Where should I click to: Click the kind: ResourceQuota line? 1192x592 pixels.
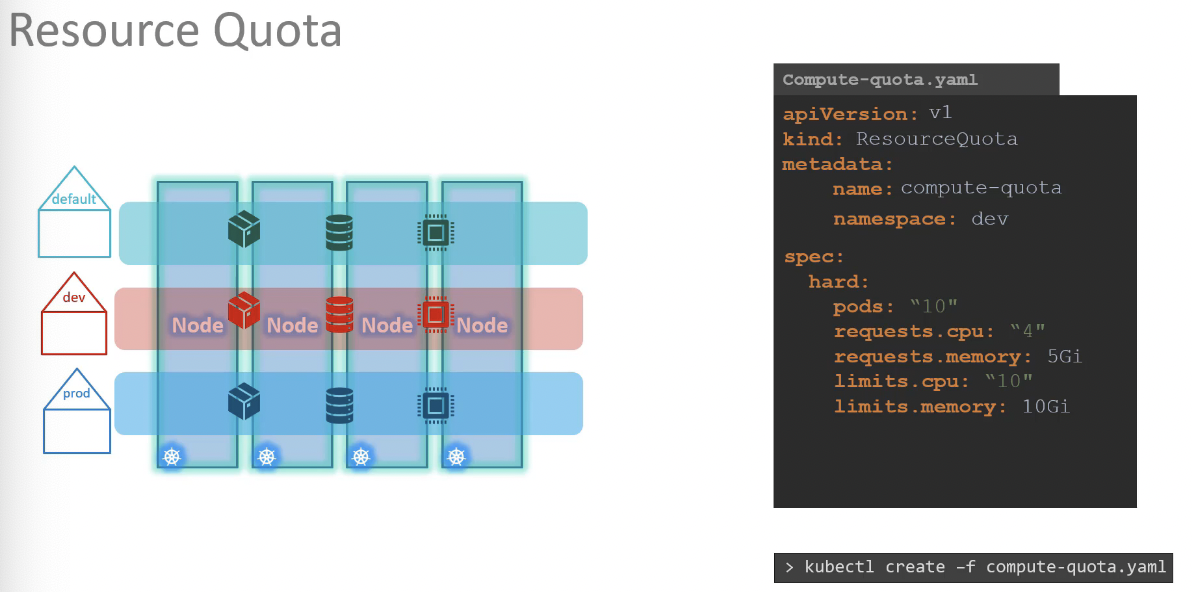click(900, 139)
